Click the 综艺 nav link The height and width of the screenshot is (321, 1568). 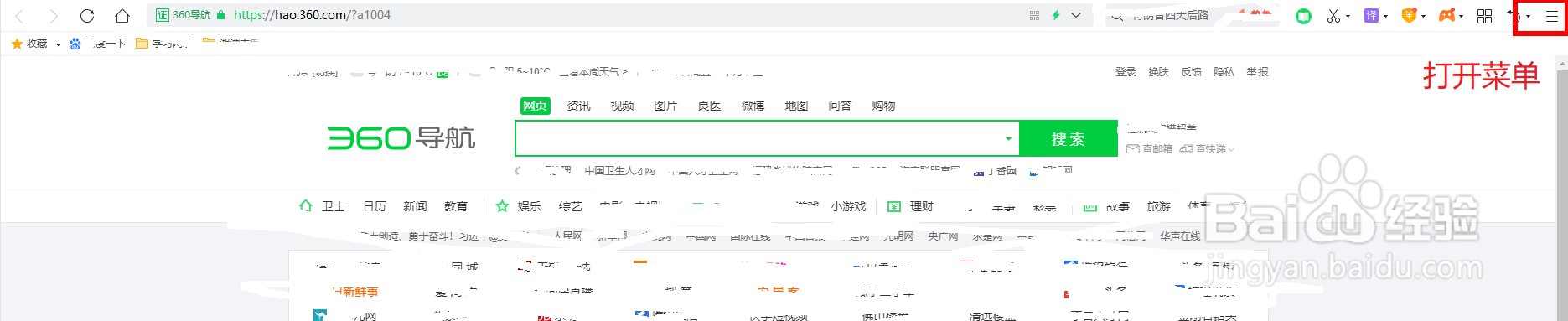click(x=571, y=206)
